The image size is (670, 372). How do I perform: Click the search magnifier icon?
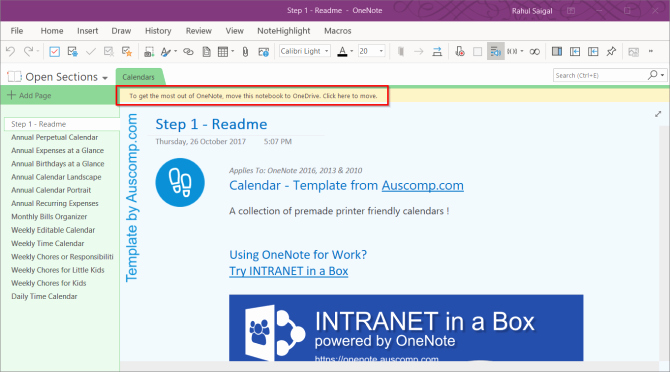tap(652, 75)
